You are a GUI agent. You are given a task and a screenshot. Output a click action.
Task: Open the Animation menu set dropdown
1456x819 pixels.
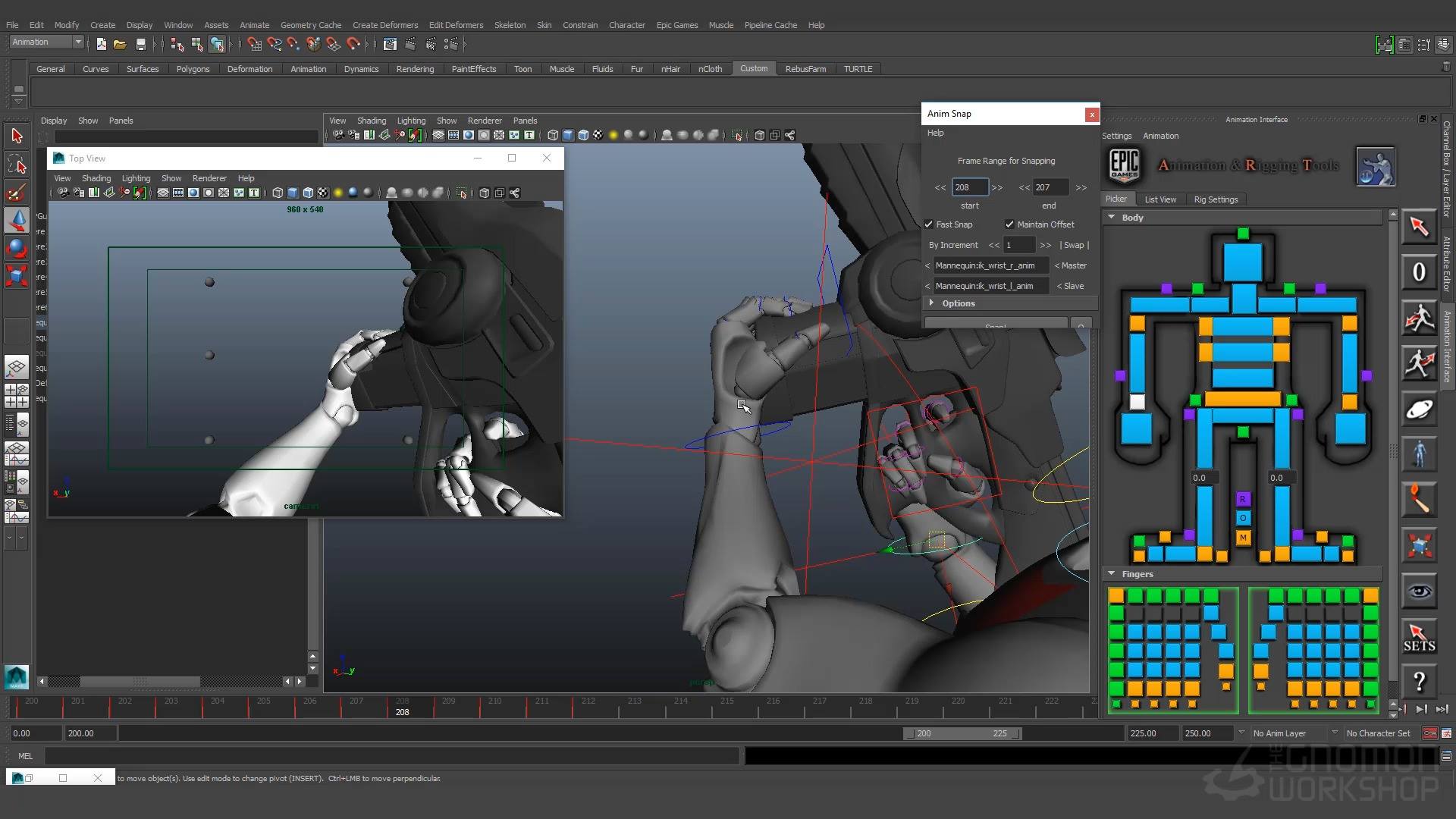pyautogui.click(x=46, y=42)
